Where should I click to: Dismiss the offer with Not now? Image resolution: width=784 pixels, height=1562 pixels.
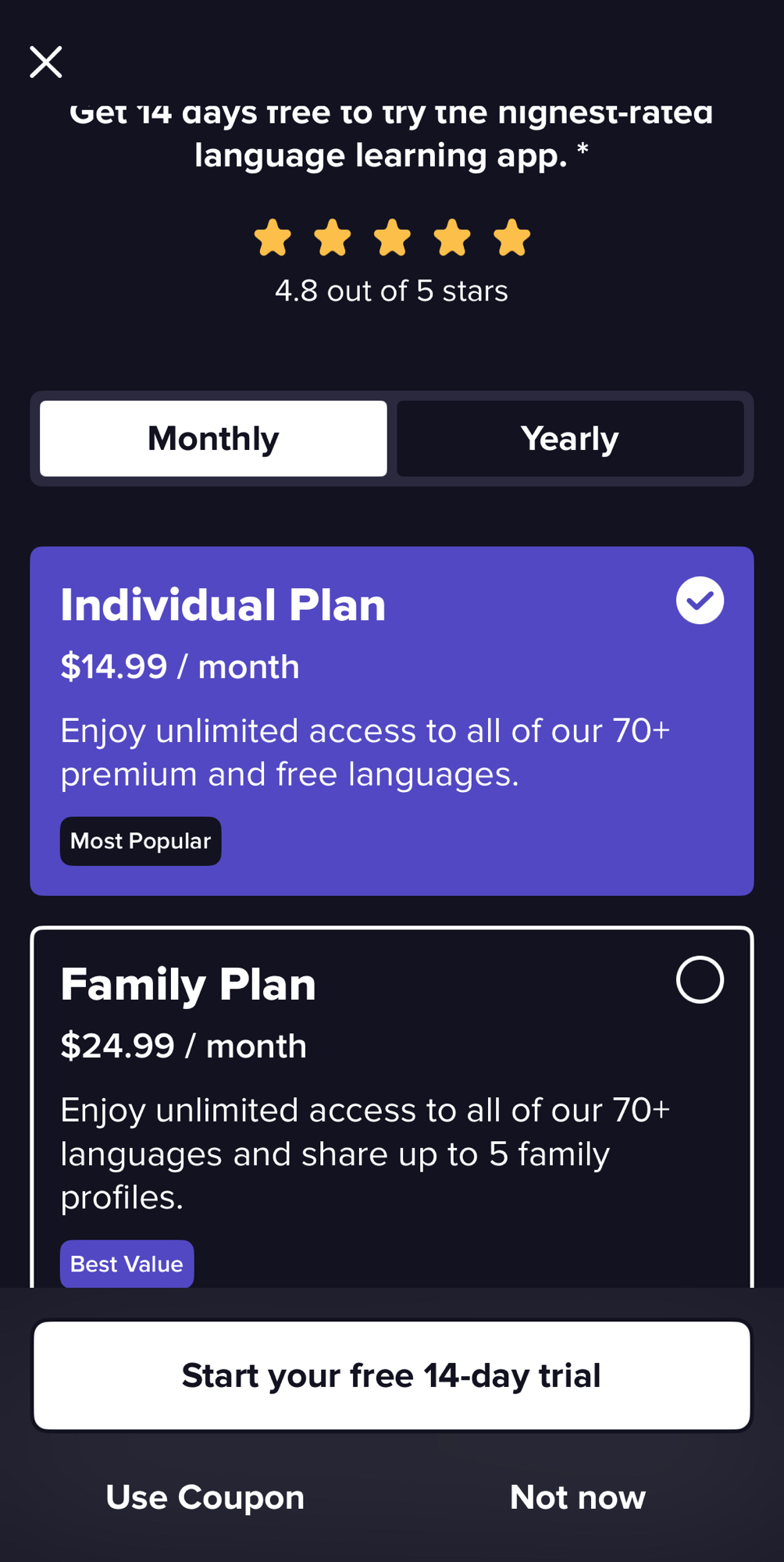[x=578, y=1497]
